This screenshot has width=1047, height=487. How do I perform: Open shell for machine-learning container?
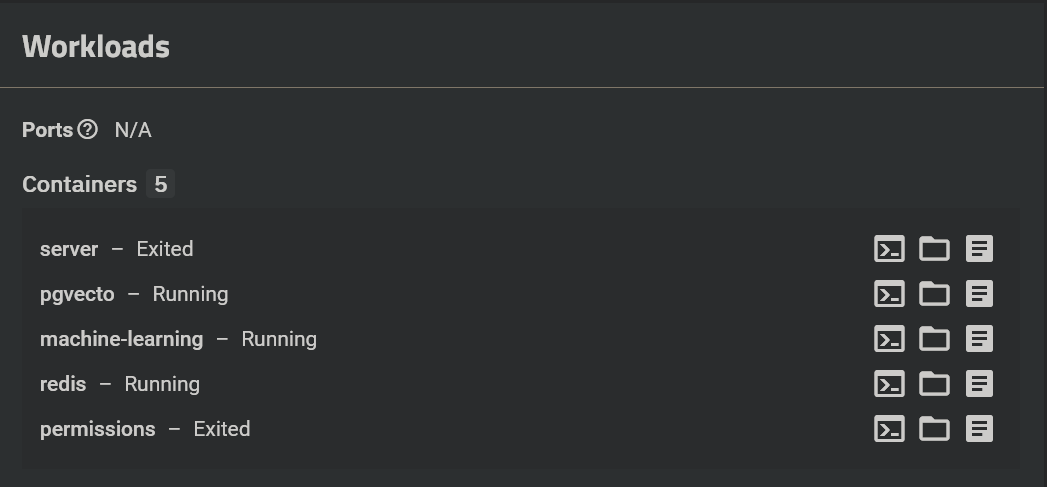[x=889, y=339]
